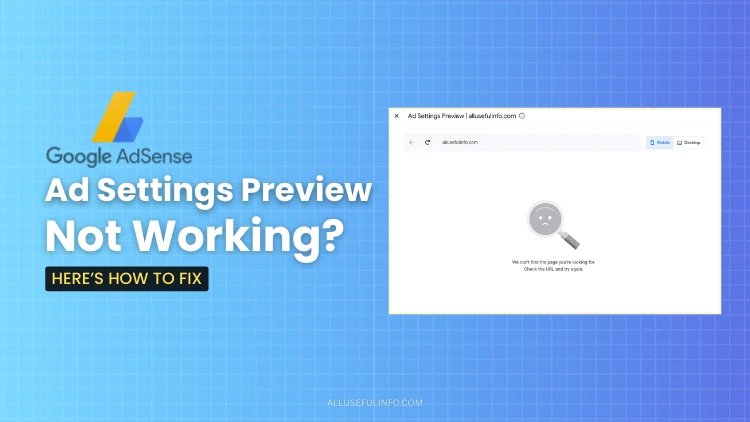Click the "Ad Settings Preview | allusefulinfo.com" title
This screenshot has width=750, height=422.
click(462, 116)
